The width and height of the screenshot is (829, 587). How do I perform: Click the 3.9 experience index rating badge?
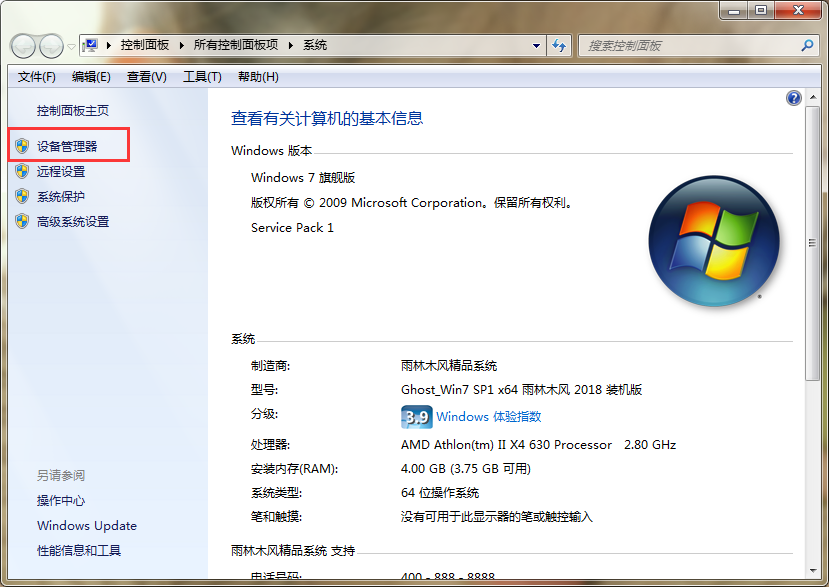416,416
